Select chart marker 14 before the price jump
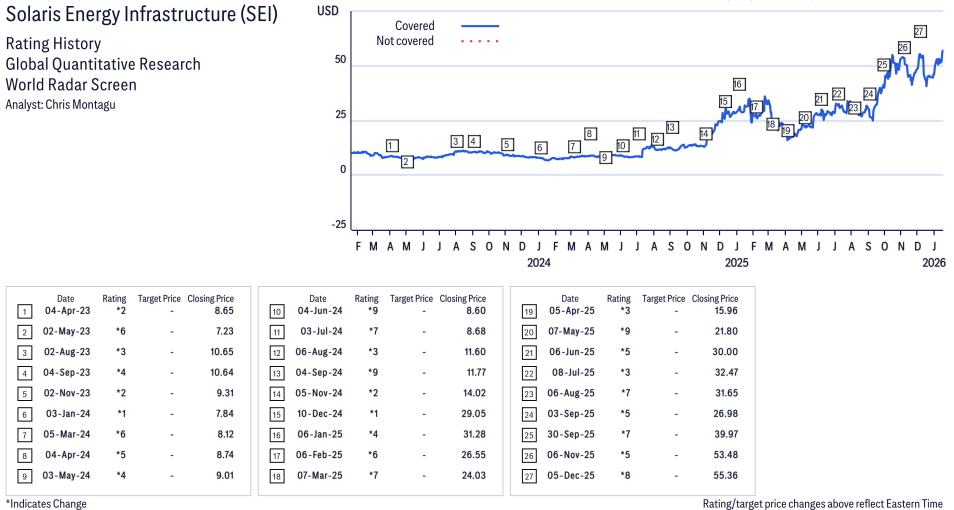 (x=705, y=134)
